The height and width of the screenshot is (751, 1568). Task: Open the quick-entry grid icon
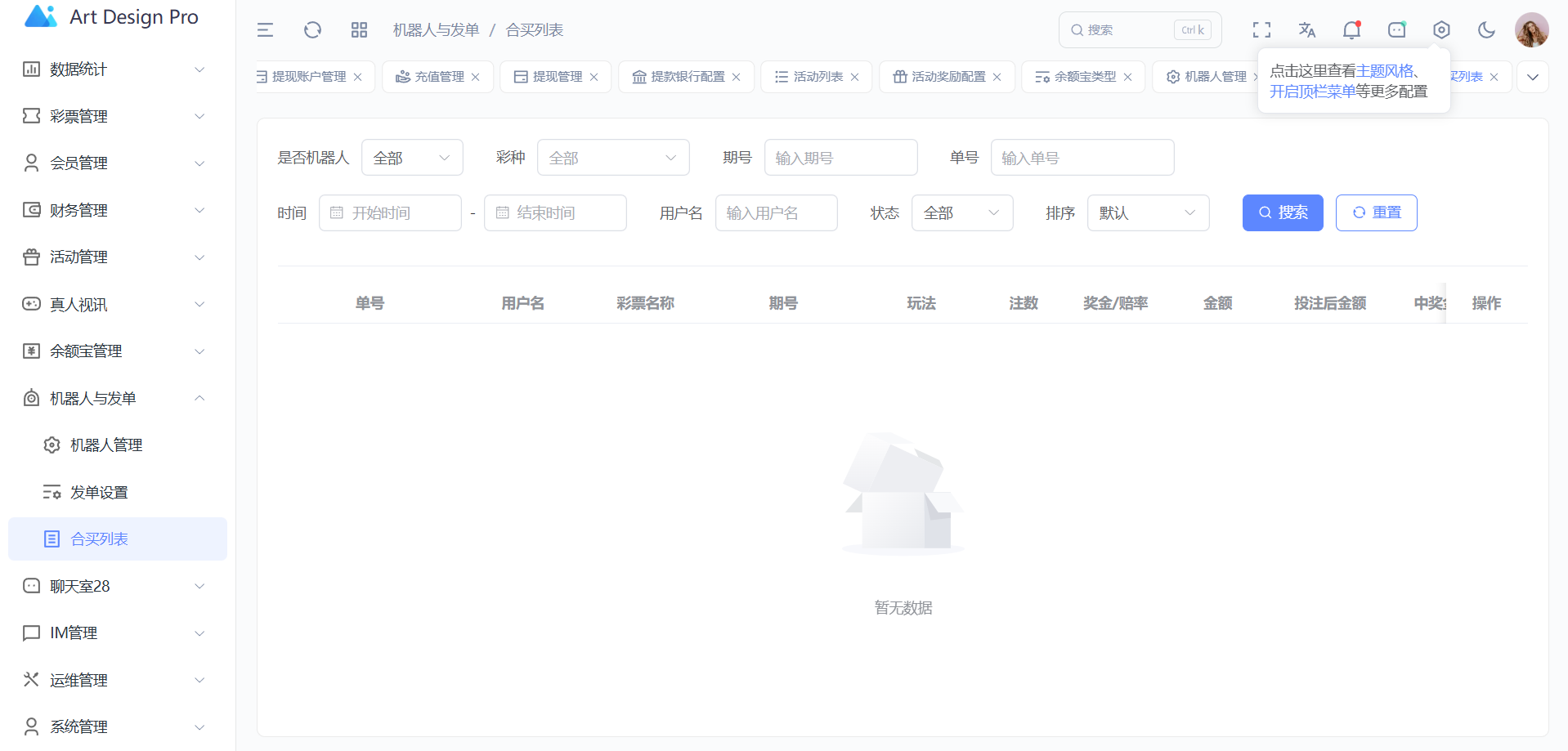click(x=359, y=30)
